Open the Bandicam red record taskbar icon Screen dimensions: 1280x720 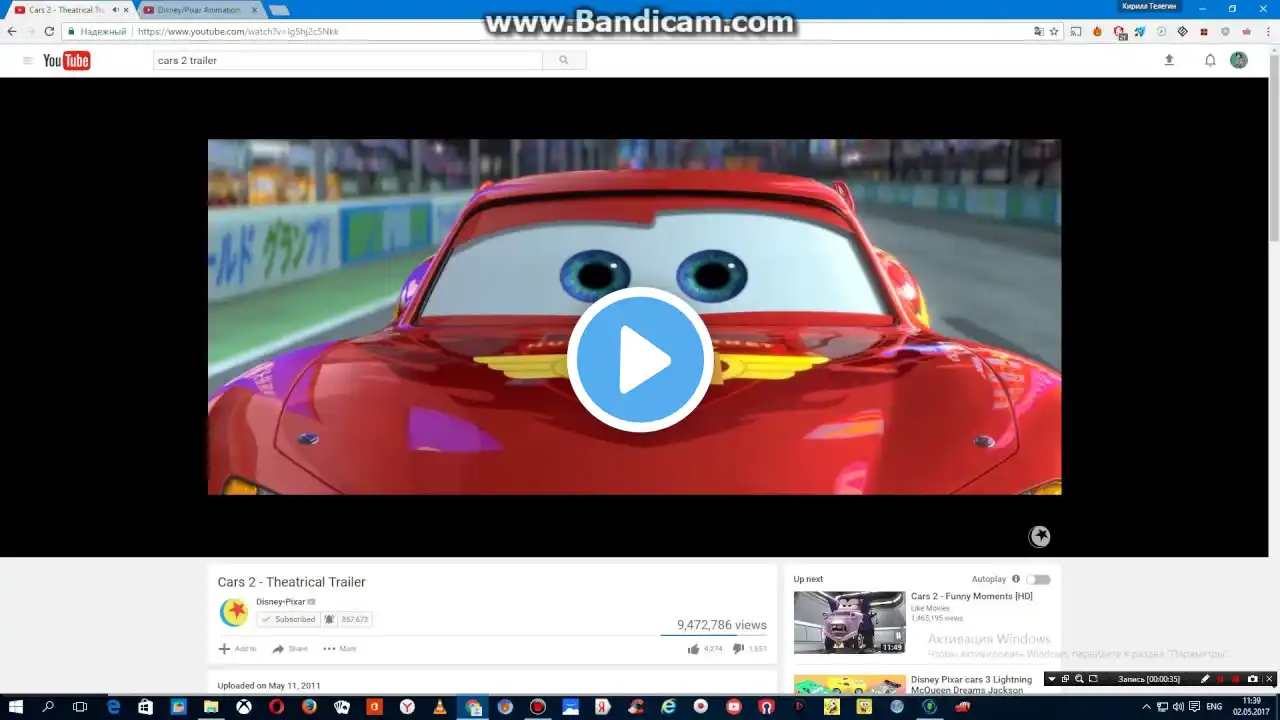[538, 707]
